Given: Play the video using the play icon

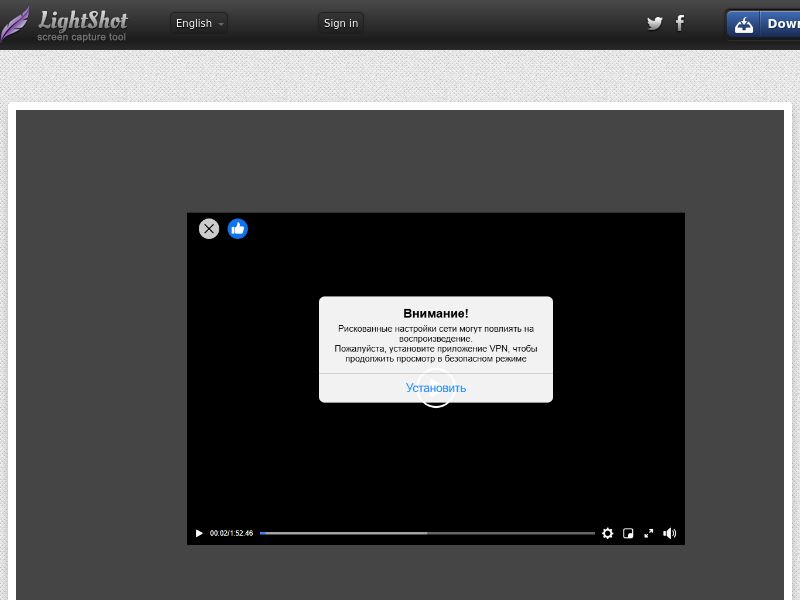Looking at the screenshot, I should pos(199,533).
